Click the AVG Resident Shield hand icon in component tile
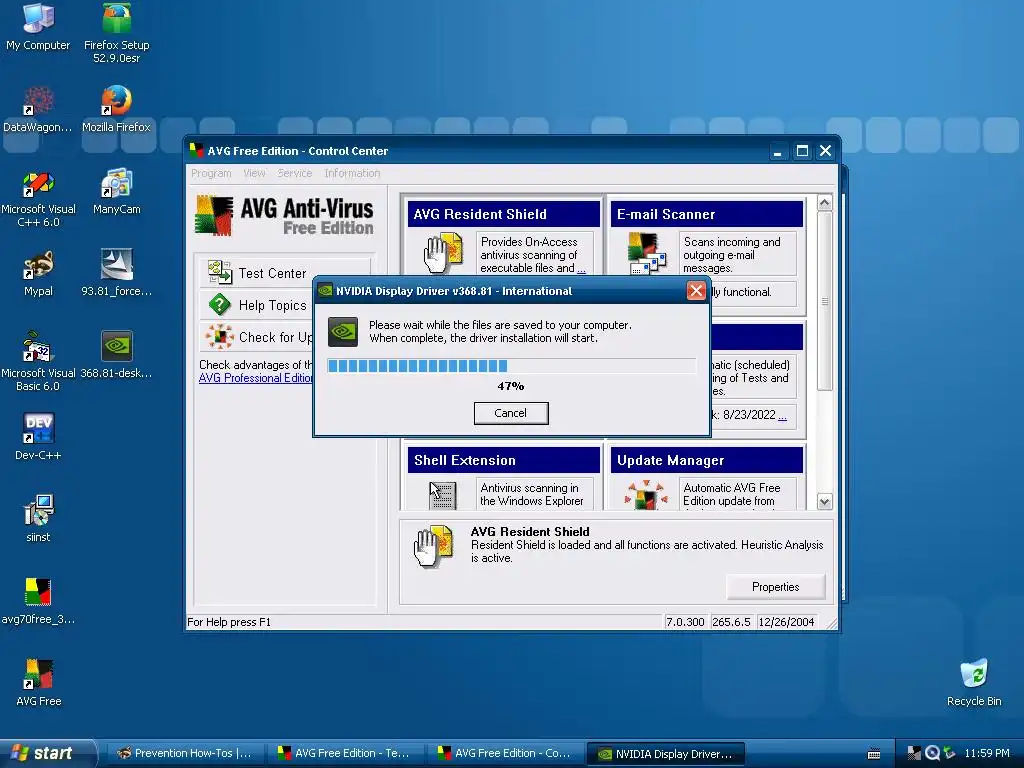 coord(443,252)
